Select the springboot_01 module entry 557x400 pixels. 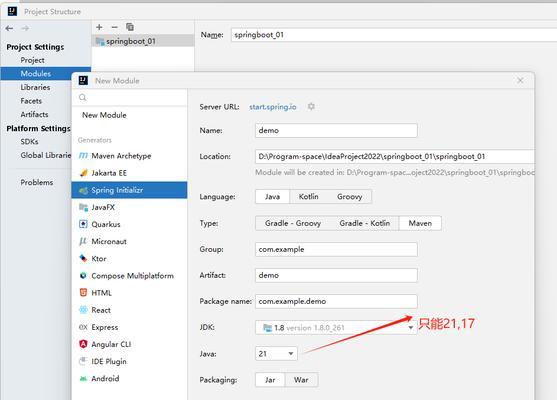click(x=143, y=41)
